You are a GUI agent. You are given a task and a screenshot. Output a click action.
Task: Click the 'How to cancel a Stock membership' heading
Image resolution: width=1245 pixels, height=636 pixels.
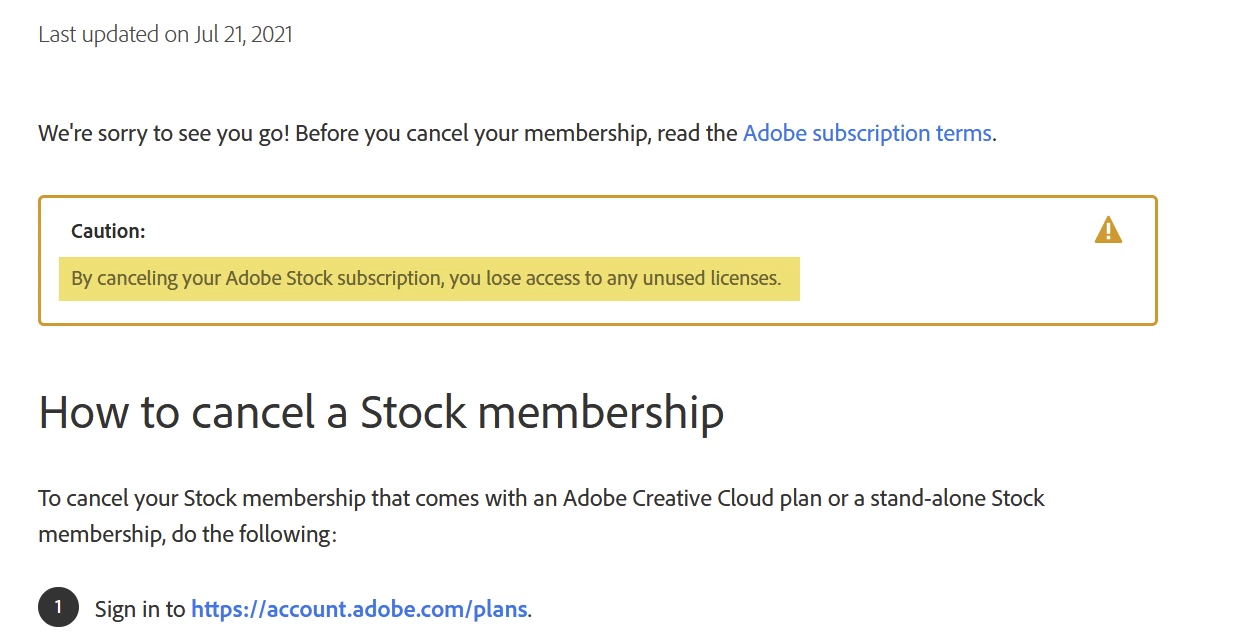point(381,412)
